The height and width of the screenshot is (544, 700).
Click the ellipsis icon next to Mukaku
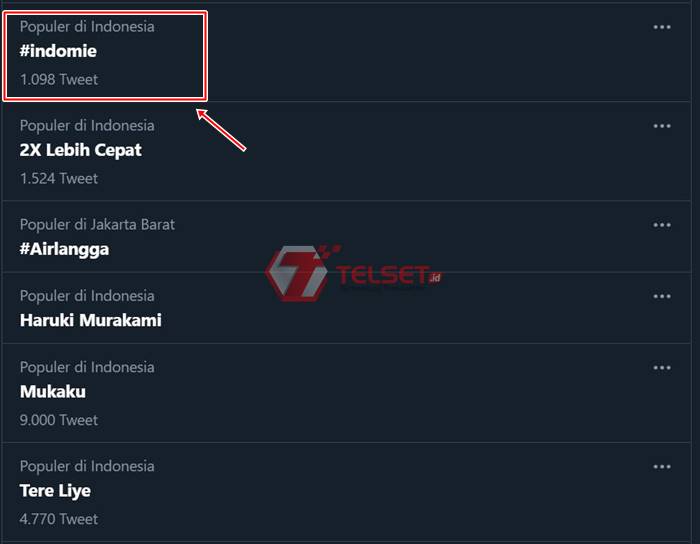click(662, 368)
